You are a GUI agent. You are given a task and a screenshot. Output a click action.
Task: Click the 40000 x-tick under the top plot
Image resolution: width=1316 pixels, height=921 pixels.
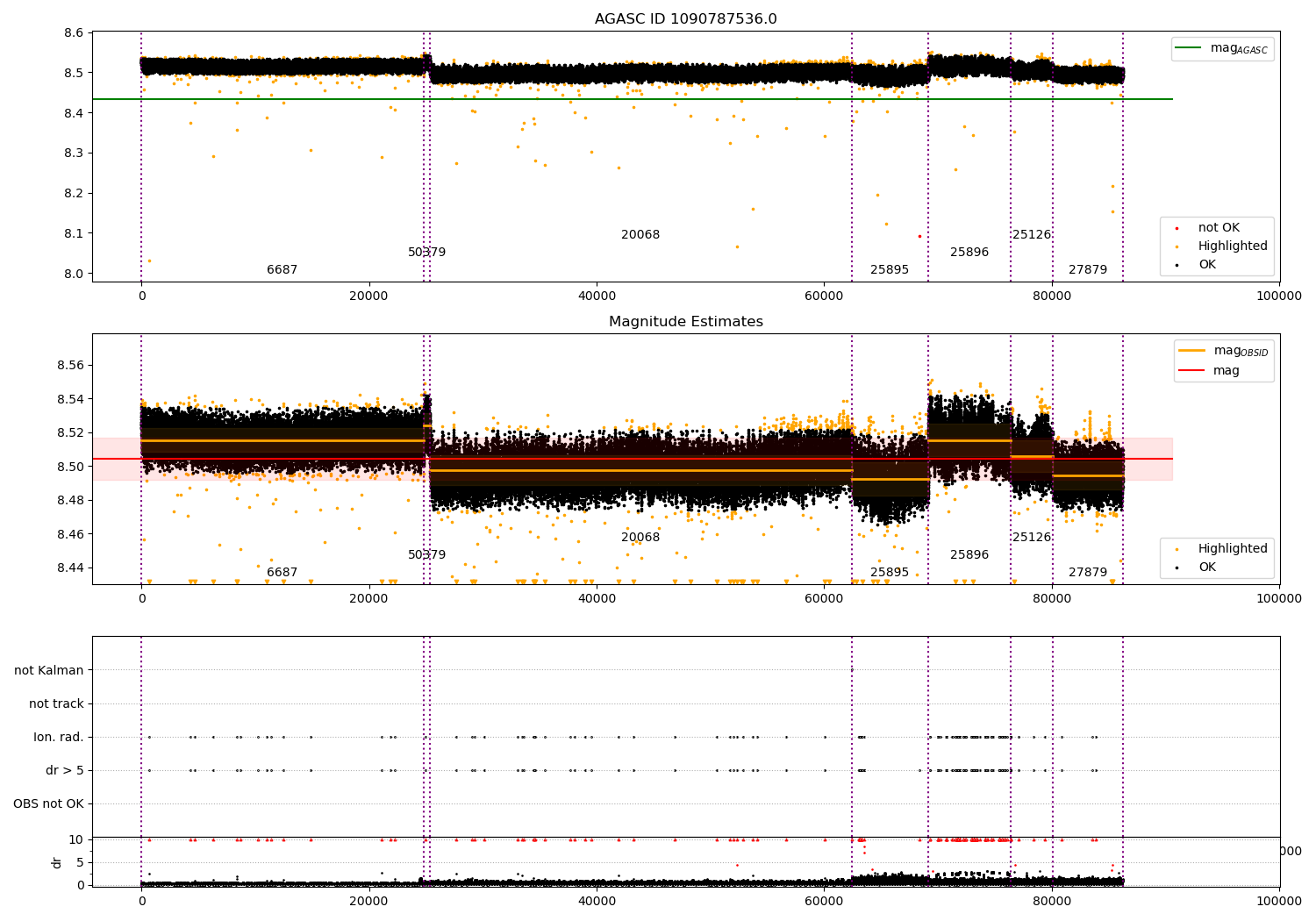(597, 296)
